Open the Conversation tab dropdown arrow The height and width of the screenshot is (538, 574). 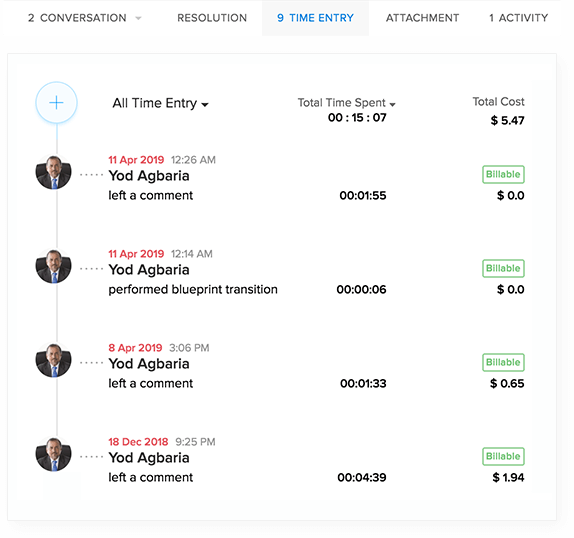coord(138,18)
